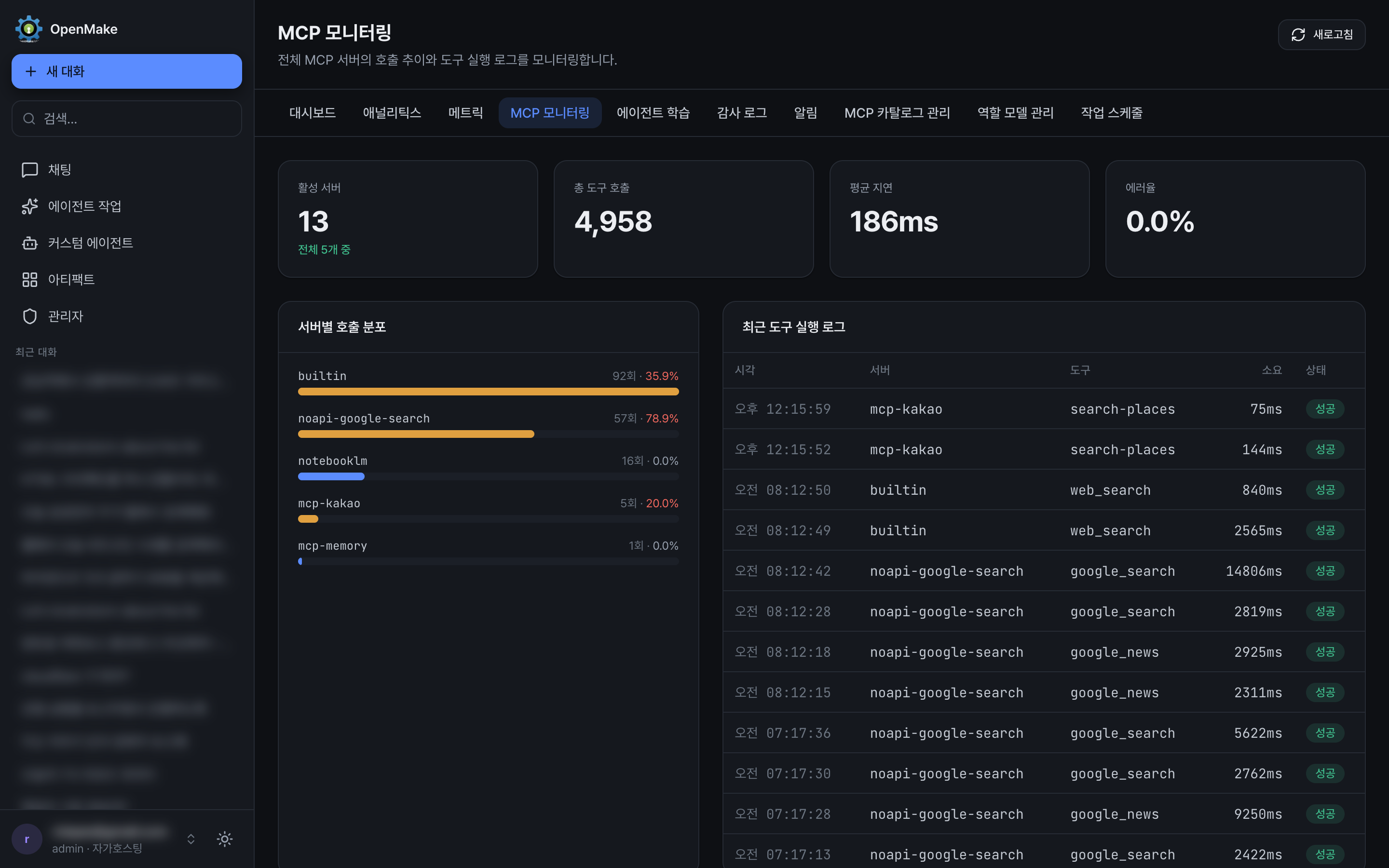1389x868 pixels.
Task: Click noapi-google-search in the 9250ms row
Action: coord(946,814)
